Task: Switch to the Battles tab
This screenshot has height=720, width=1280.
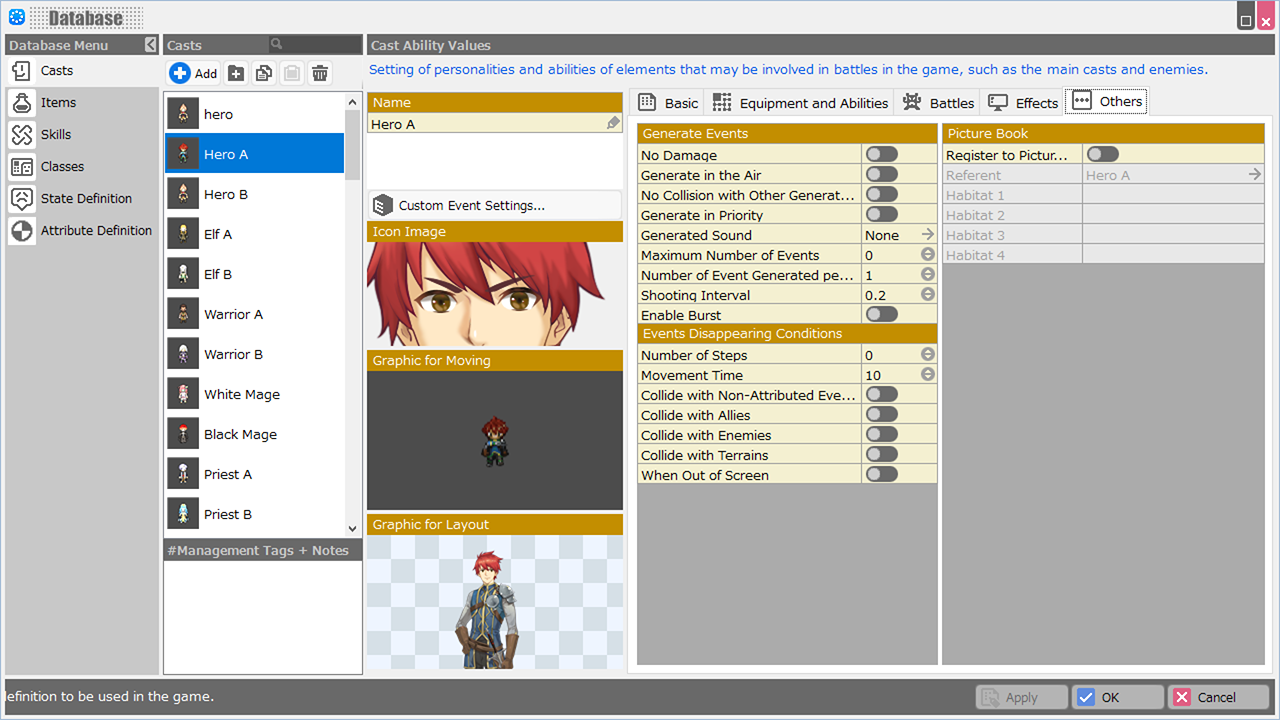Action: coord(938,103)
